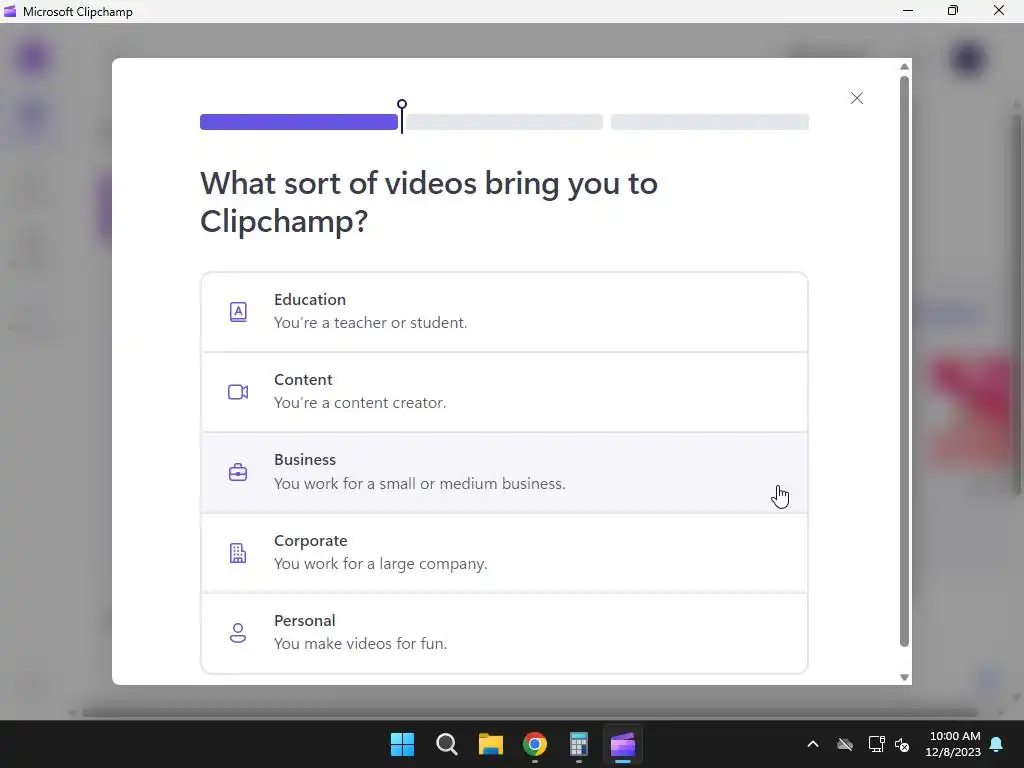1024x768 pixels.
Task: Open the Calculator app in the taskbar
Action: coord(579,744)
